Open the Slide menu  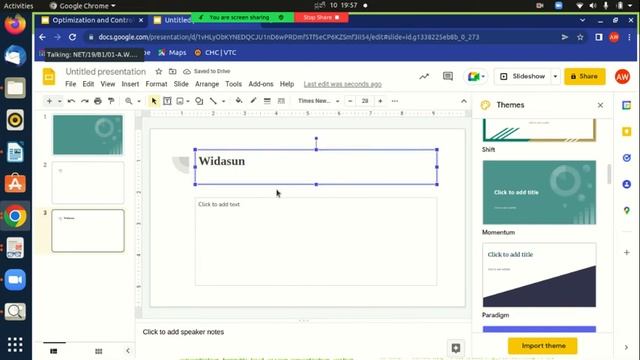point(181,84)
